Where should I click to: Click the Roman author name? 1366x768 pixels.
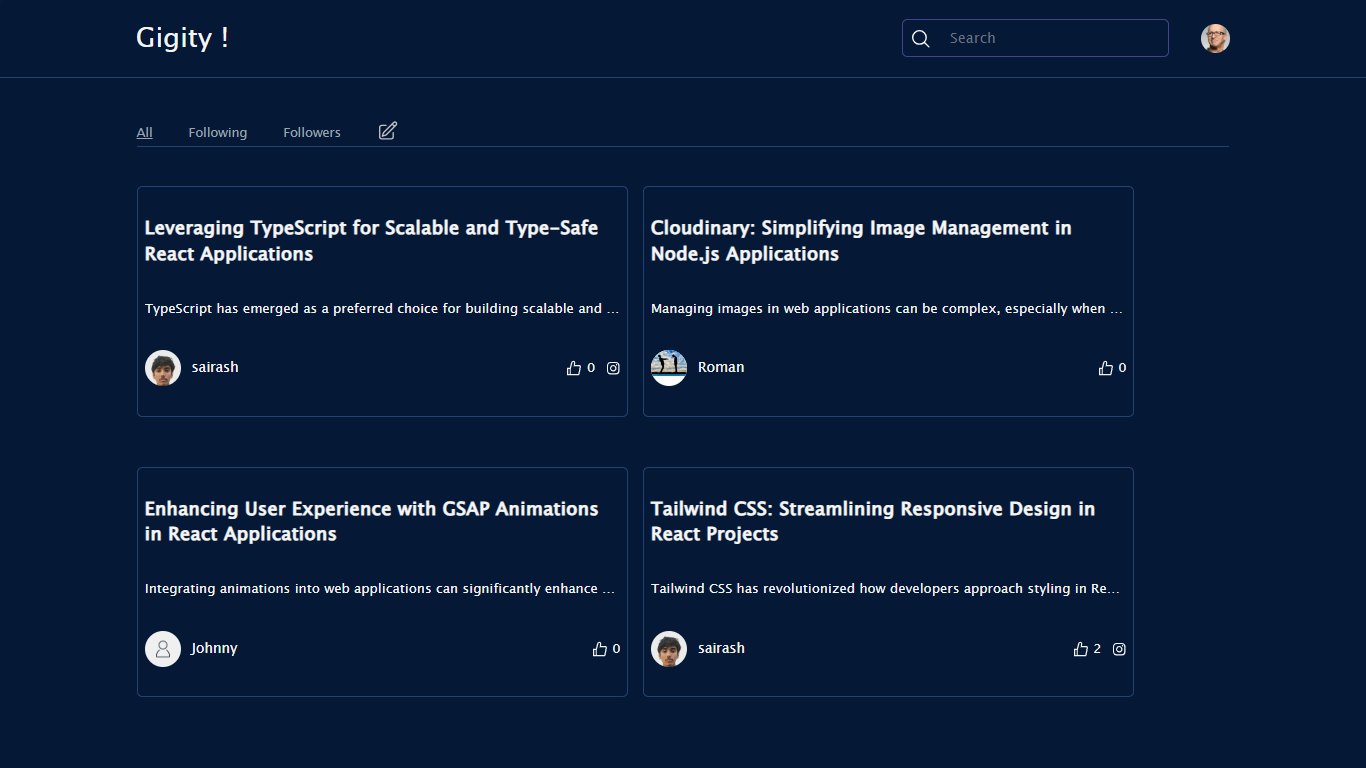tap(721, 367)
